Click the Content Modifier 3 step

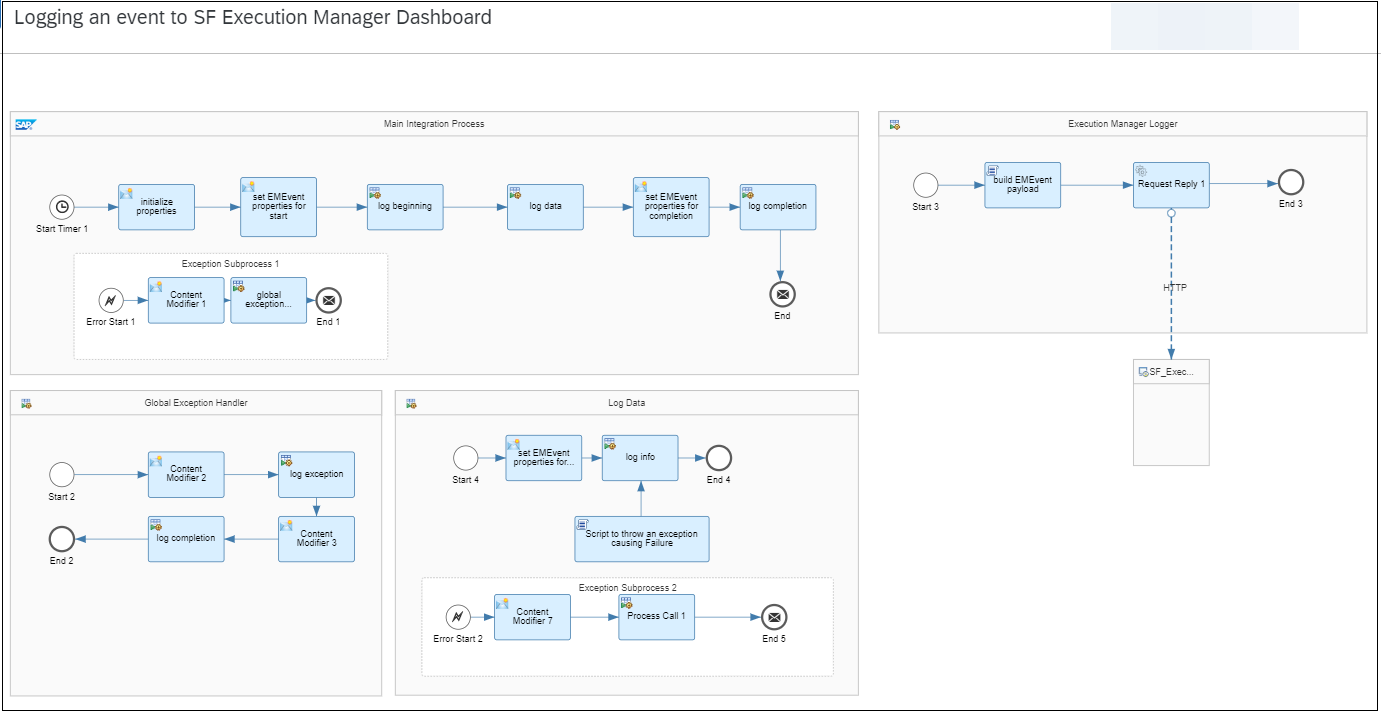pyautogui.click(x=316, y=539)
